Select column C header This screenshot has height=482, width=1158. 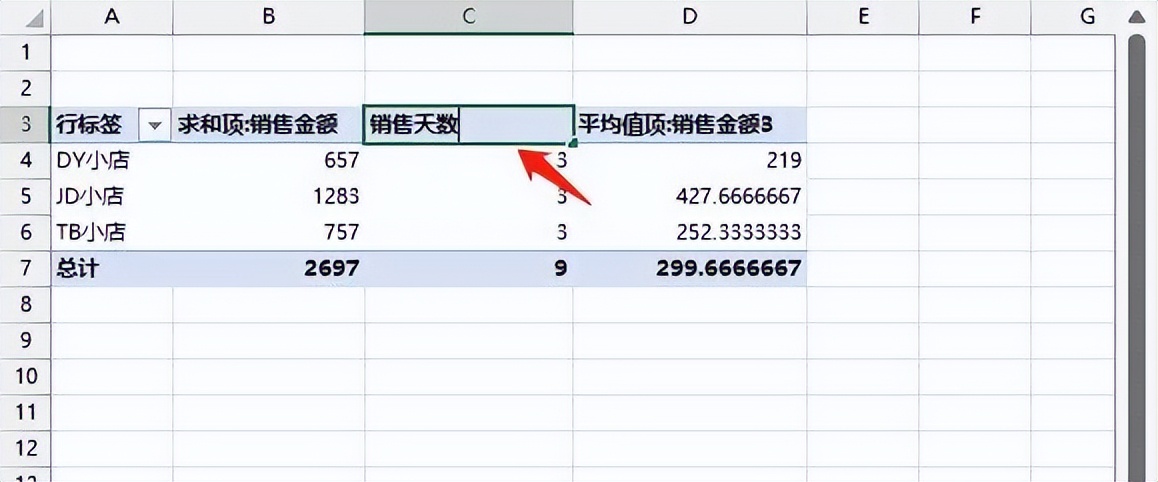click(469, 17)
